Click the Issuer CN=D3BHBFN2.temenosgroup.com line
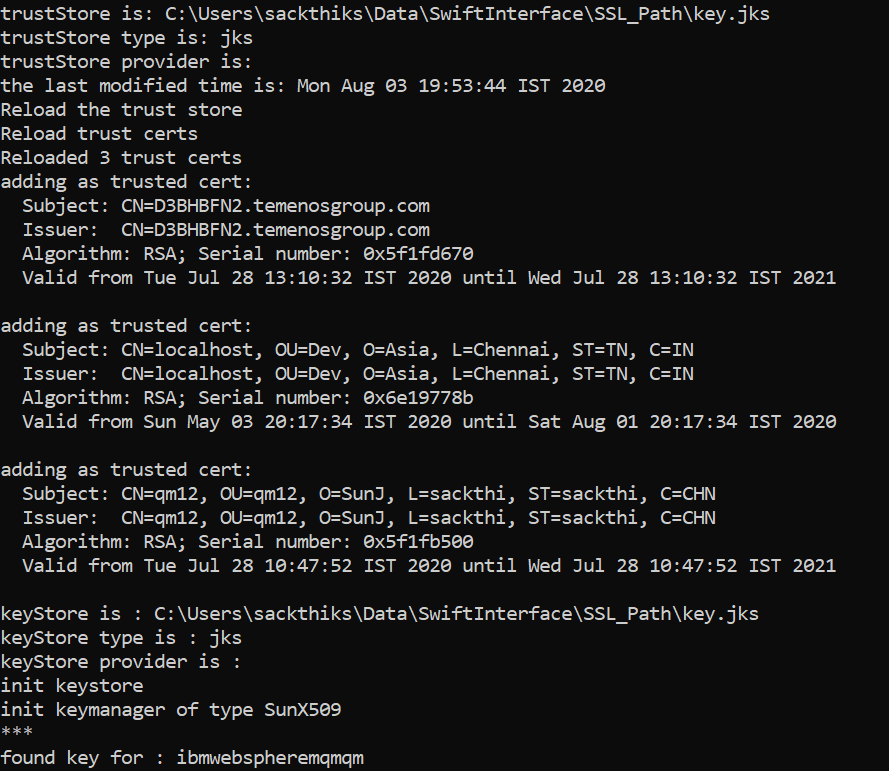The height and width of the screenshot is (771, 889). tap(226, 230)
